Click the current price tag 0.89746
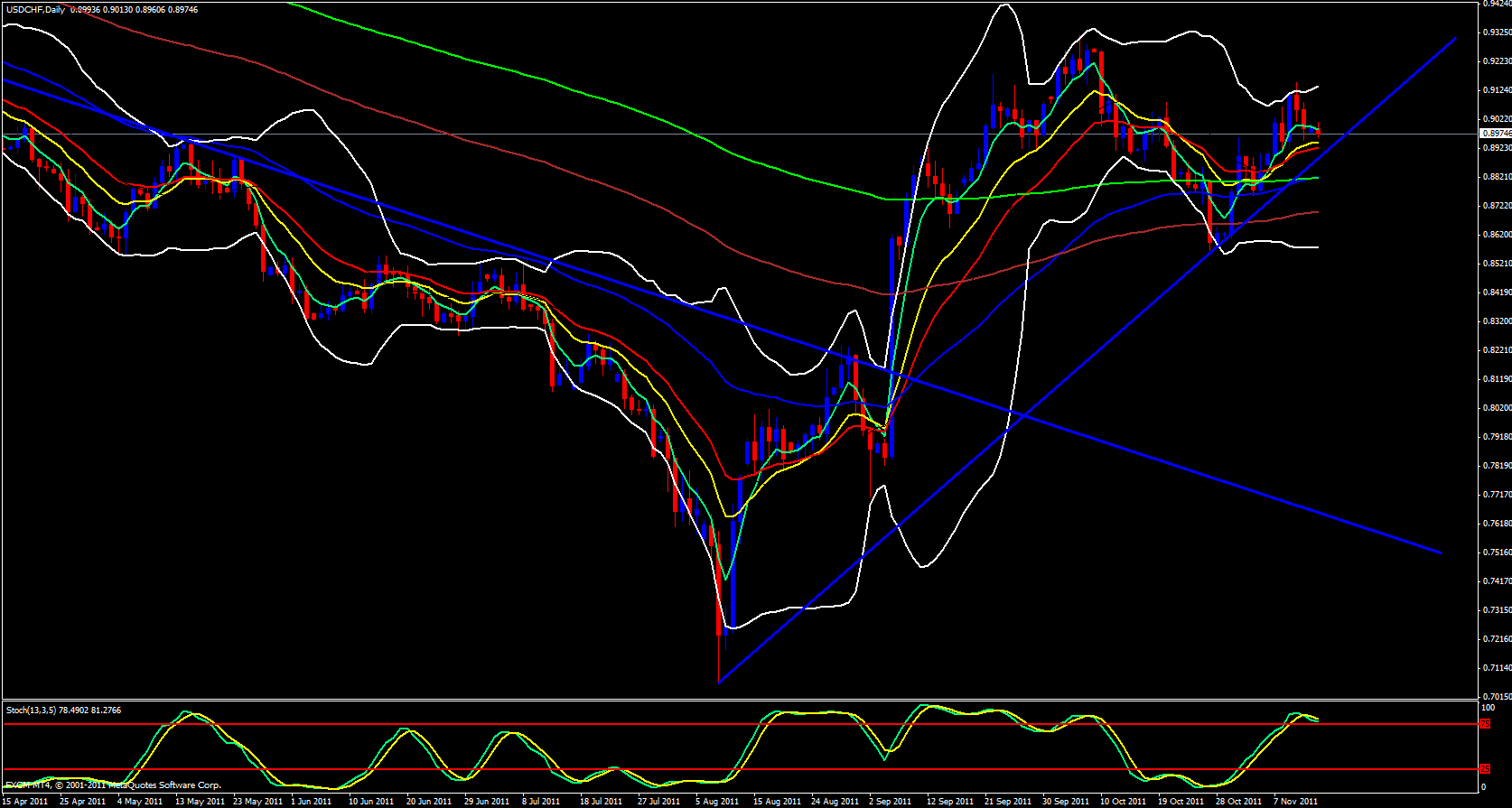Image resolution: width=1512 pixels, height=808 pixels. pyautogui.click(x=1496, y=134)
